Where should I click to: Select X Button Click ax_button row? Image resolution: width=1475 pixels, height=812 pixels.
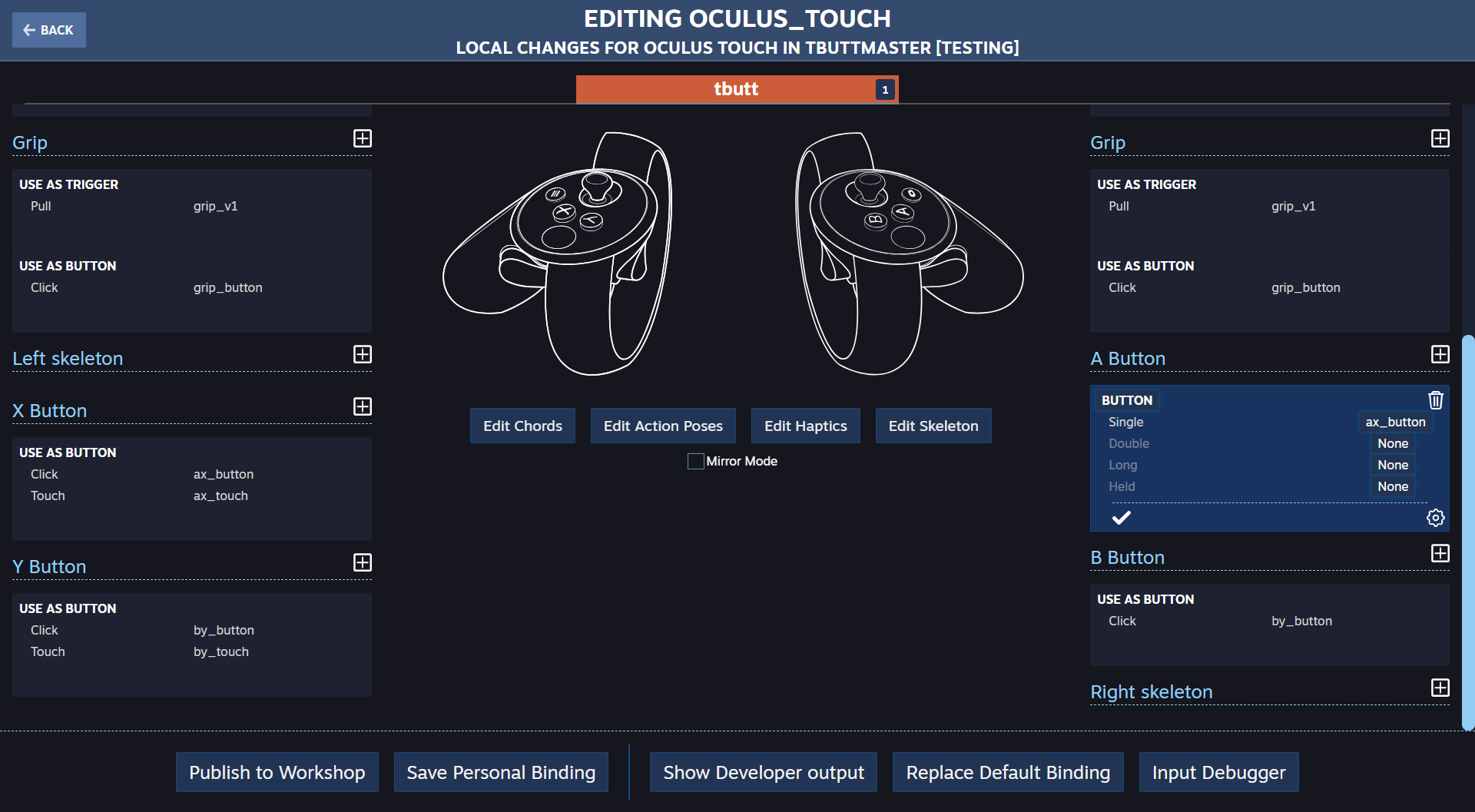pyautogui.click(x=192, y=474)
